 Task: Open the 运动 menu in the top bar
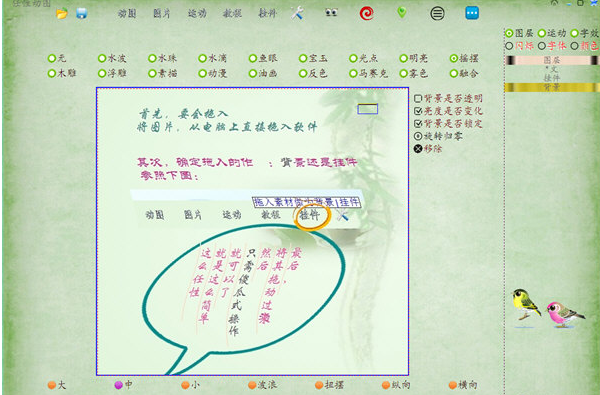[197, 14]
